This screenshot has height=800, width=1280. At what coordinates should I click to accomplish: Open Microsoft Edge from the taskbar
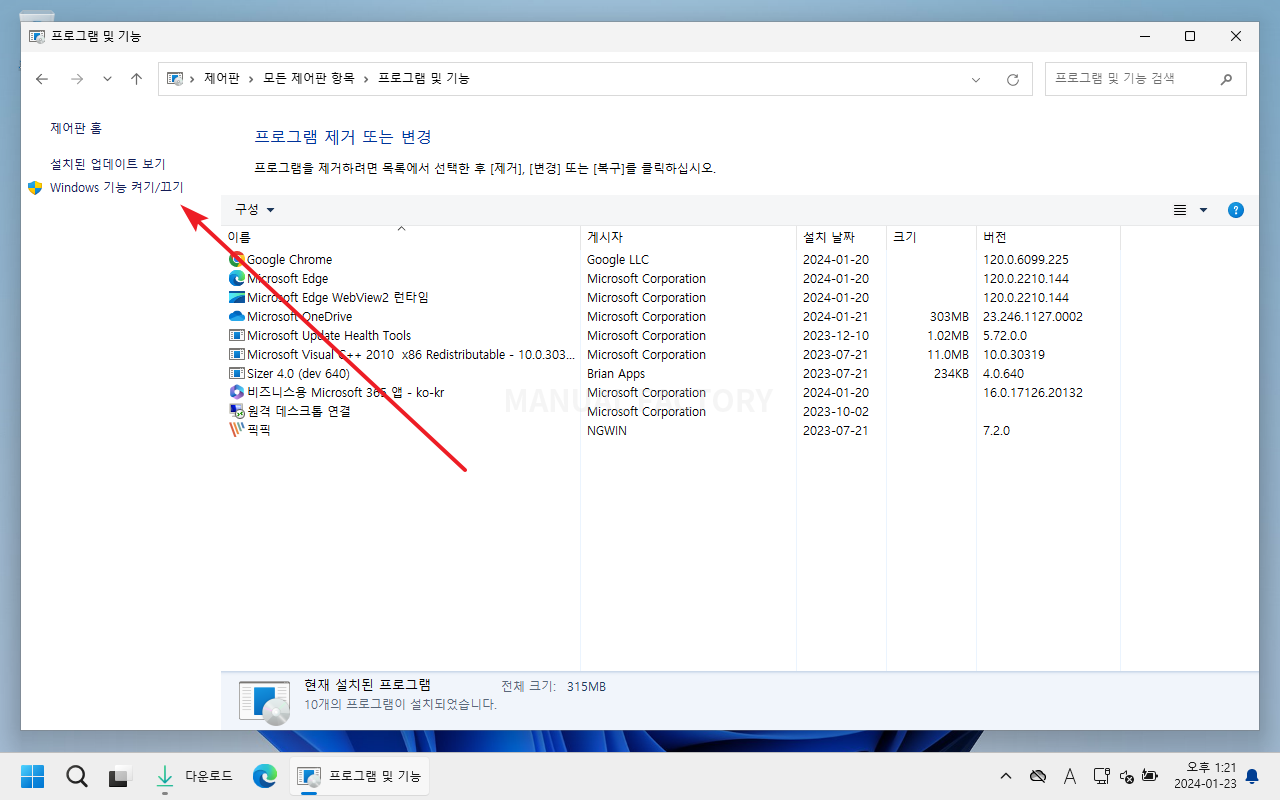[265, 776]
